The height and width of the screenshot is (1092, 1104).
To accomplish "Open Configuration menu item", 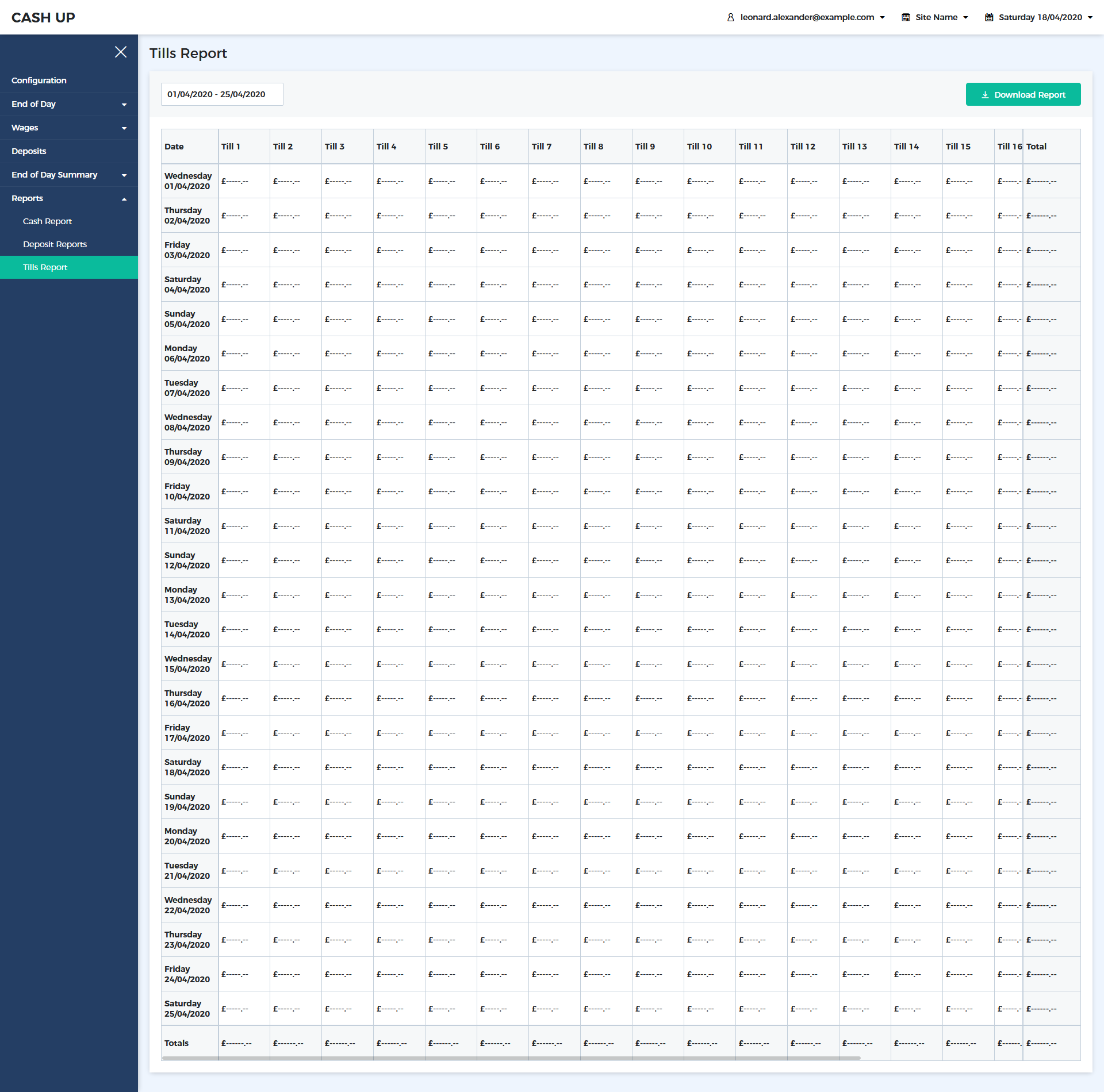I will [x=39, y=80].
